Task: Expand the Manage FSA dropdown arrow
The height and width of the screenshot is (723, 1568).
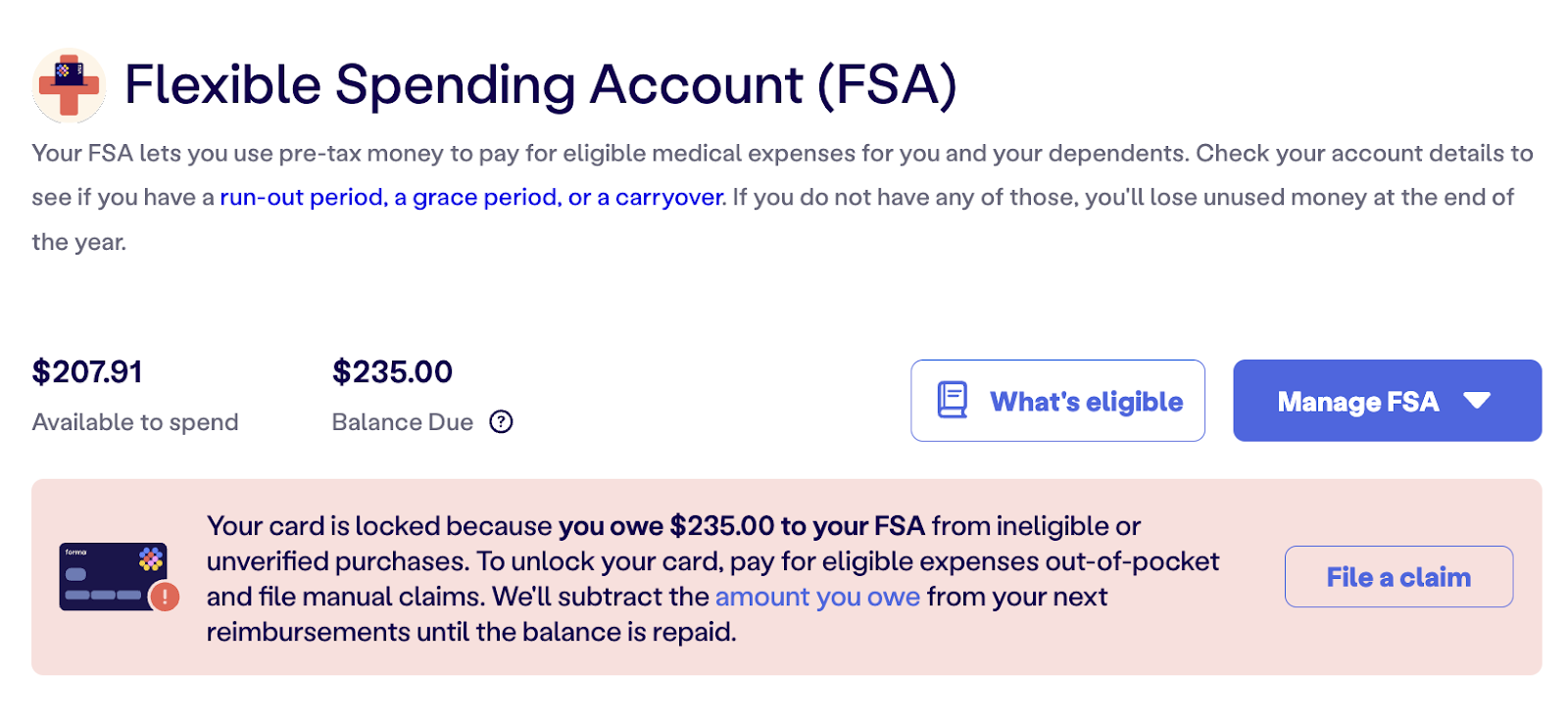Action: [1477, 401]
